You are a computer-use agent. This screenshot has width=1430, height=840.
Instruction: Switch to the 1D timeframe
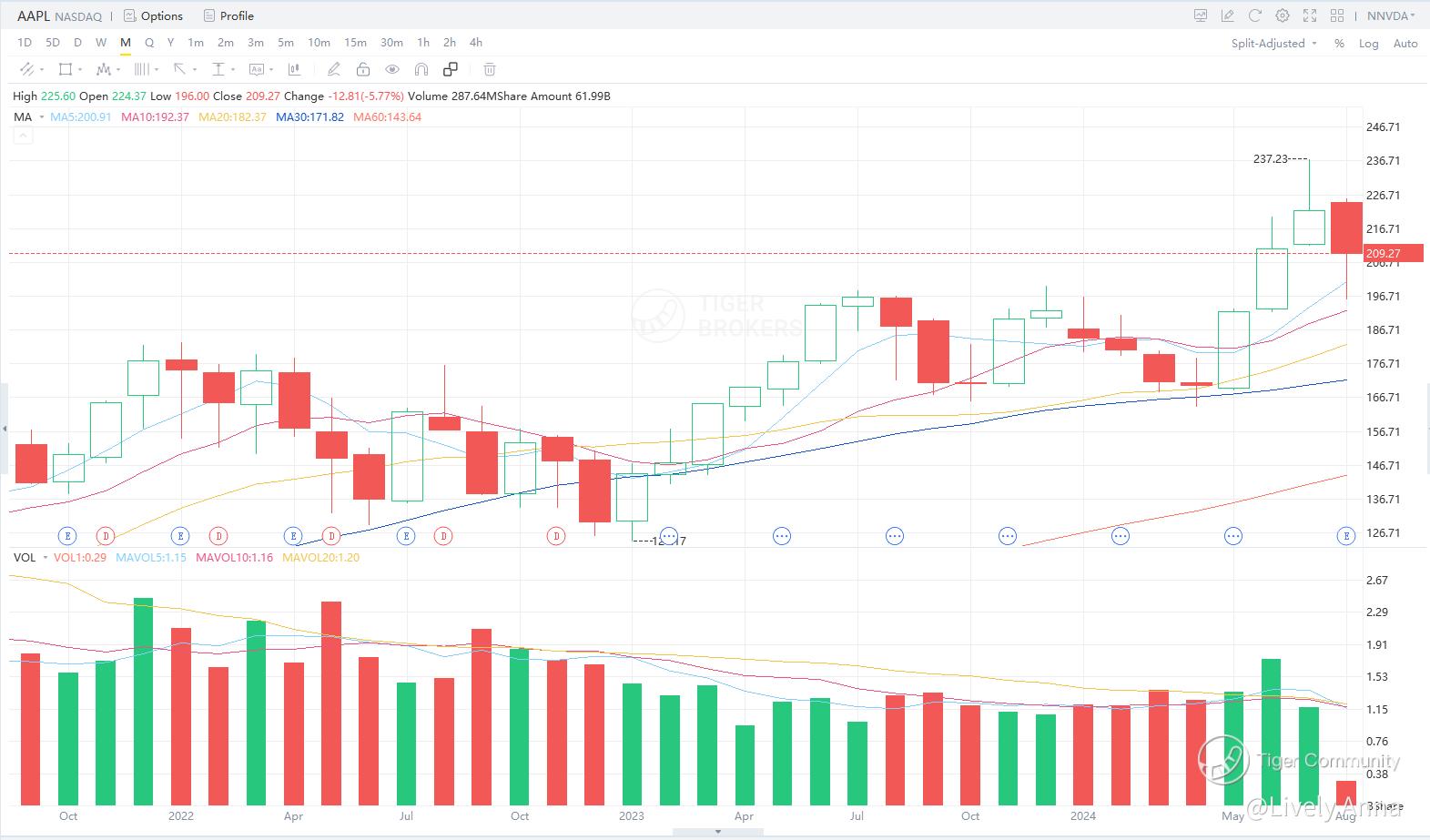point(25,42)
